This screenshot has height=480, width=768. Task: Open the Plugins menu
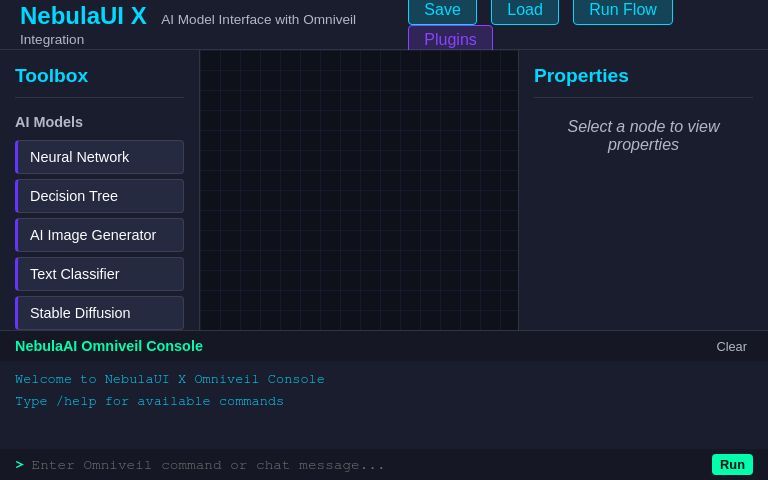(450, 39)
